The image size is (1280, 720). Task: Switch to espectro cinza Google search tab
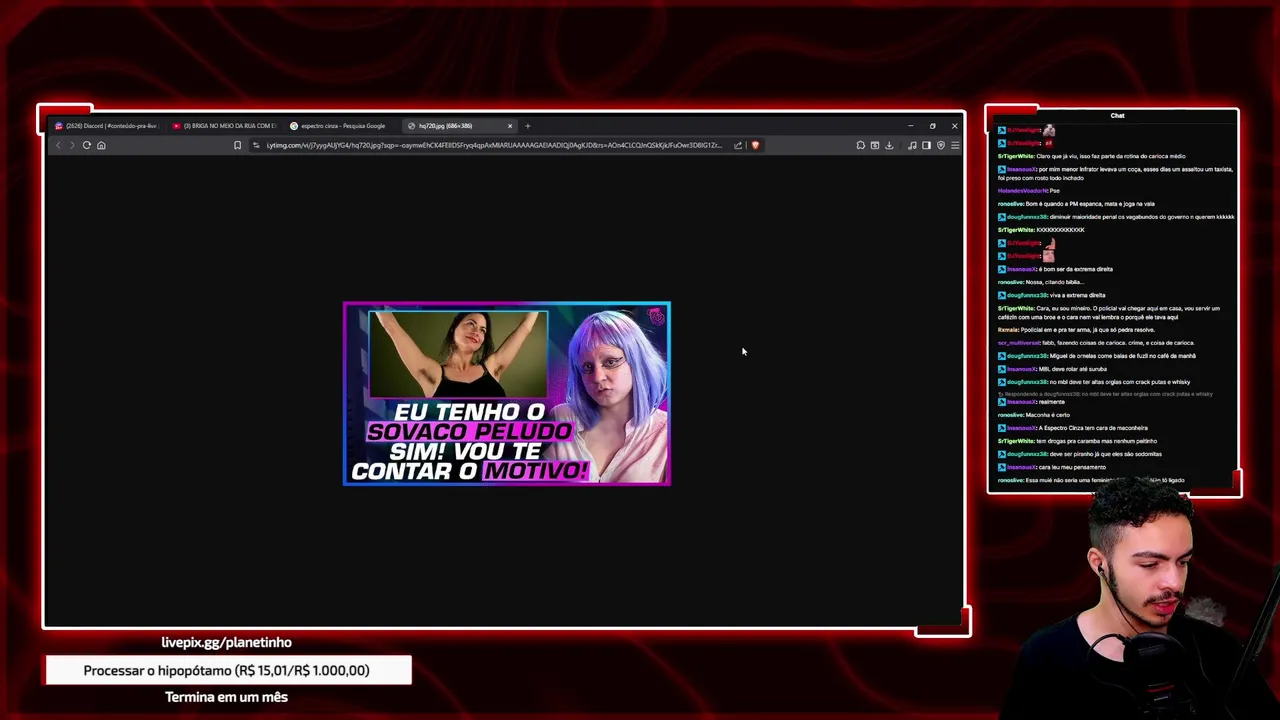point(341,126)
